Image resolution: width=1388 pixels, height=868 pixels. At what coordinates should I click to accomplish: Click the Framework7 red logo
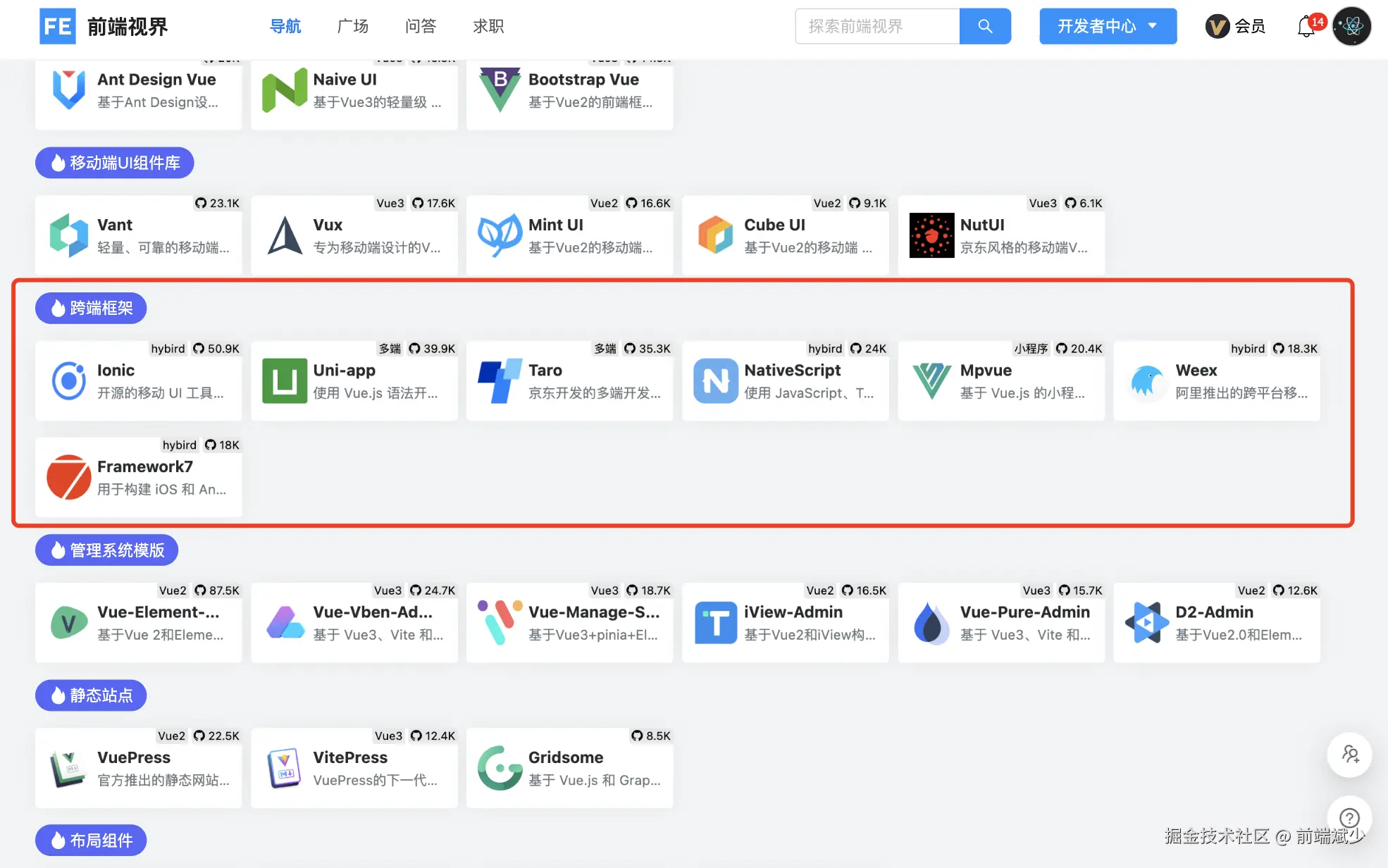click(x=69, y=477)
